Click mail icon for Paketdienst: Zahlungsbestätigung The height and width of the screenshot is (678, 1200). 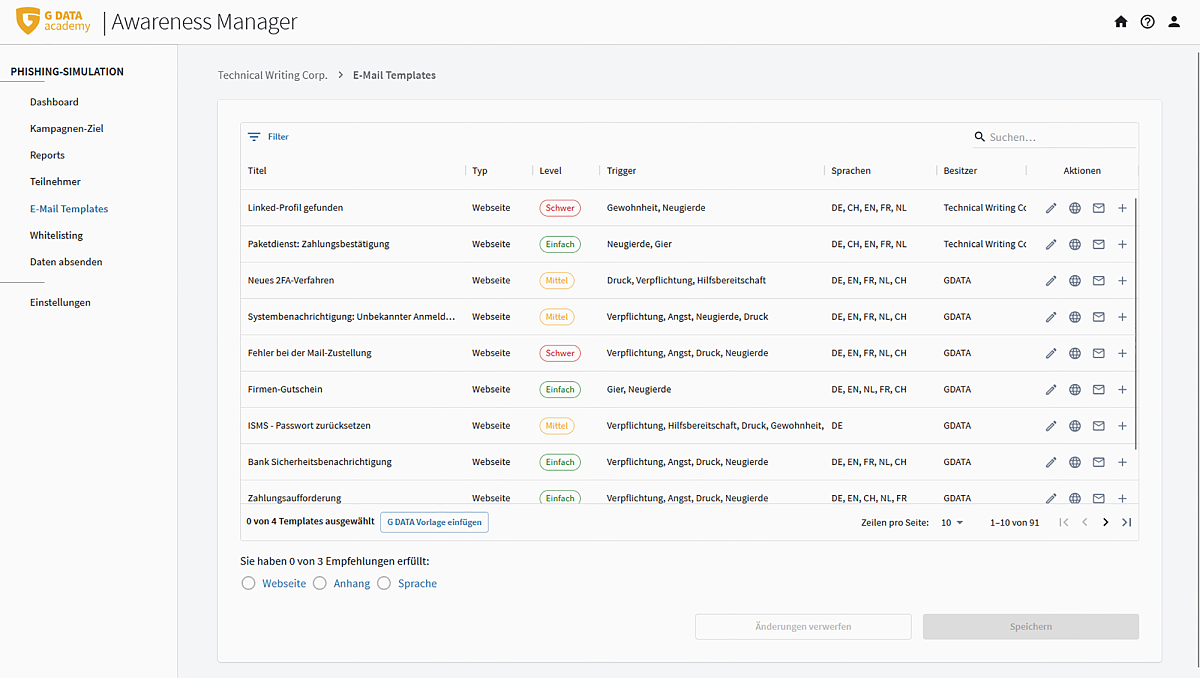point(1099,244)
